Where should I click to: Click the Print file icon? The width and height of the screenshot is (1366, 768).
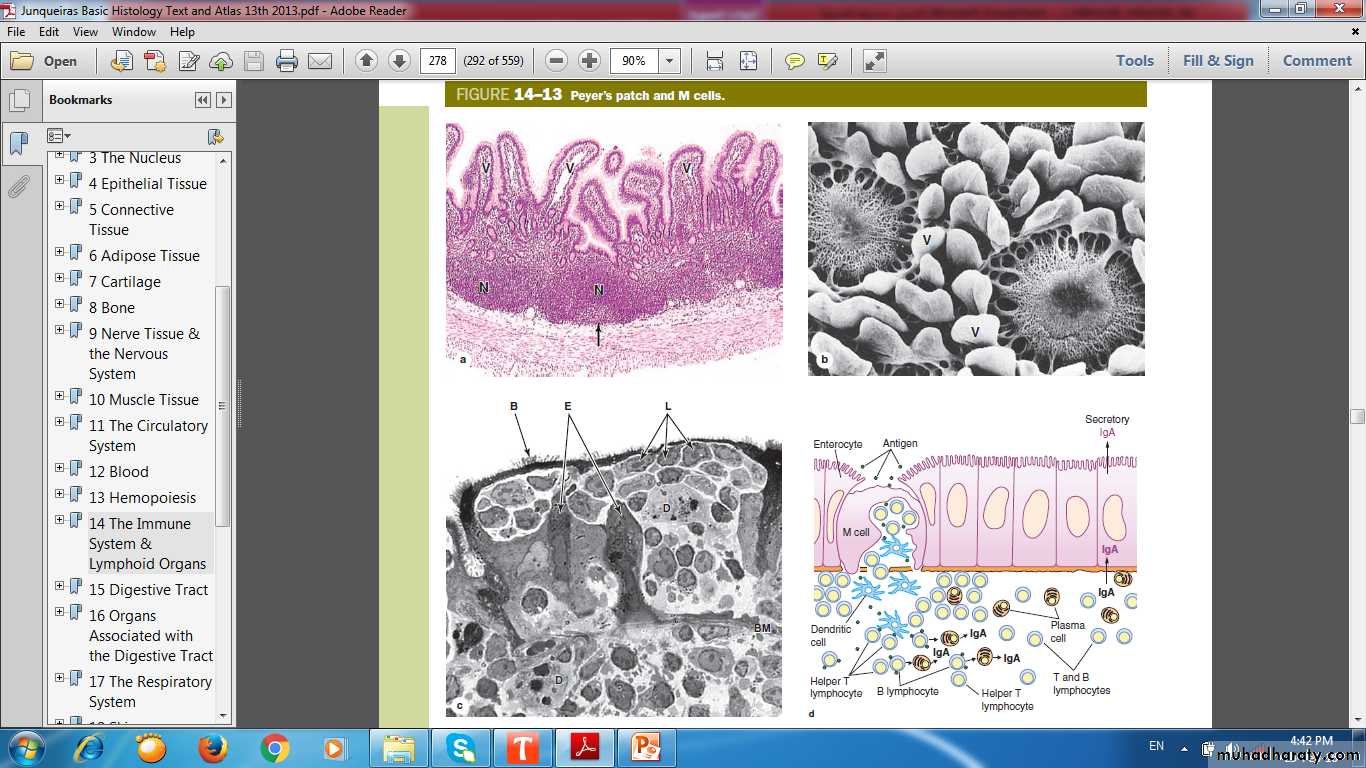(x=287, y=61)
